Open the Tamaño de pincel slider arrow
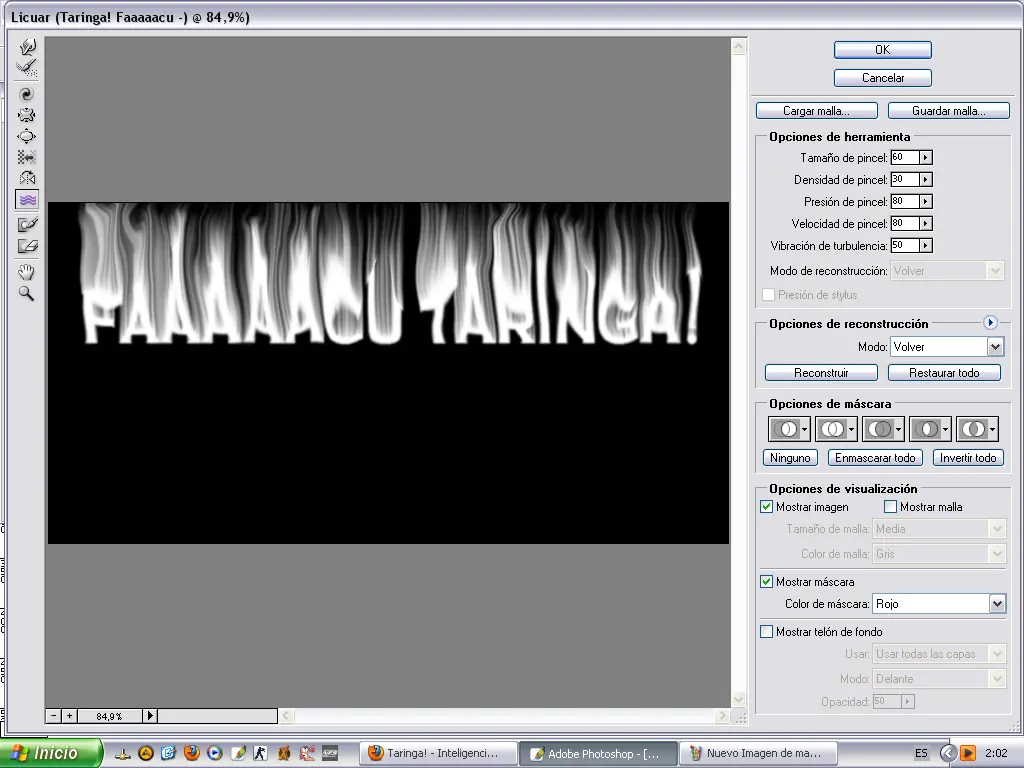 coord(925,157)
